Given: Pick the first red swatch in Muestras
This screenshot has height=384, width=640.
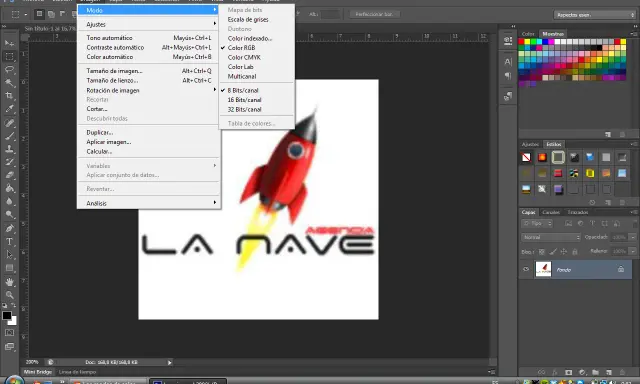Looking at the screenshot, I should (x=521, y=42).
